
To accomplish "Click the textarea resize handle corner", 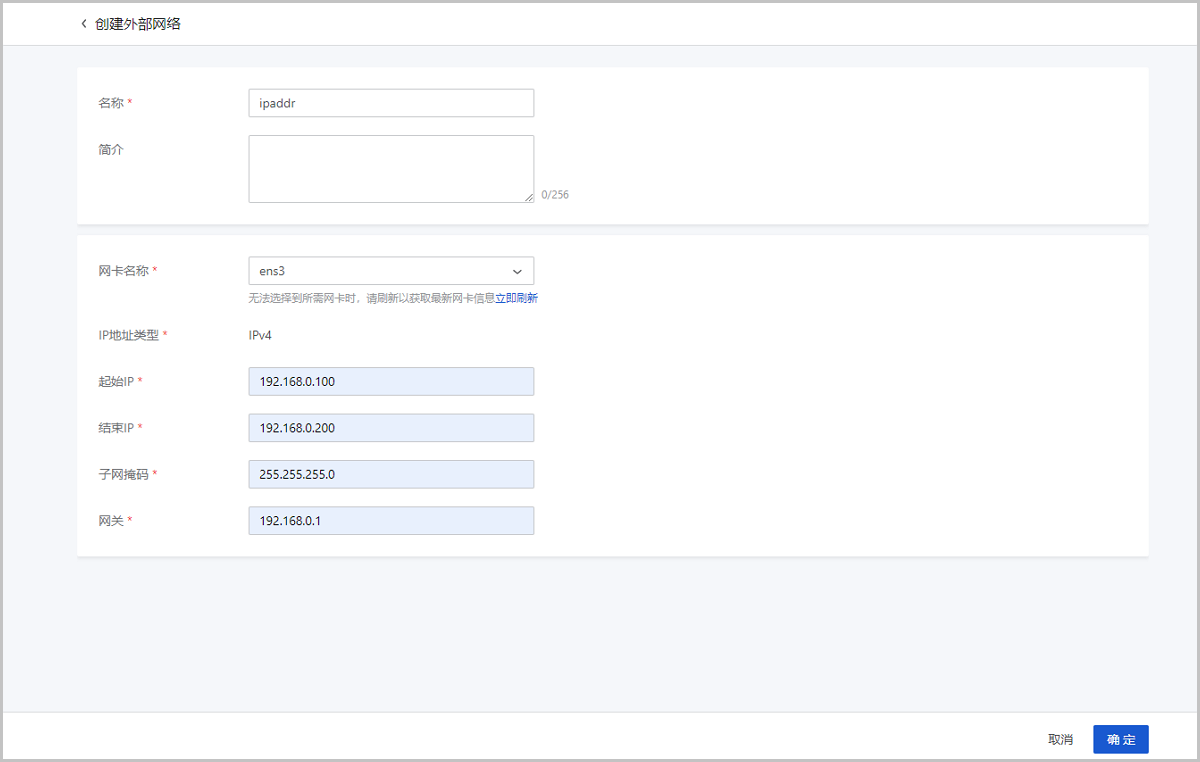I will 530,198.
